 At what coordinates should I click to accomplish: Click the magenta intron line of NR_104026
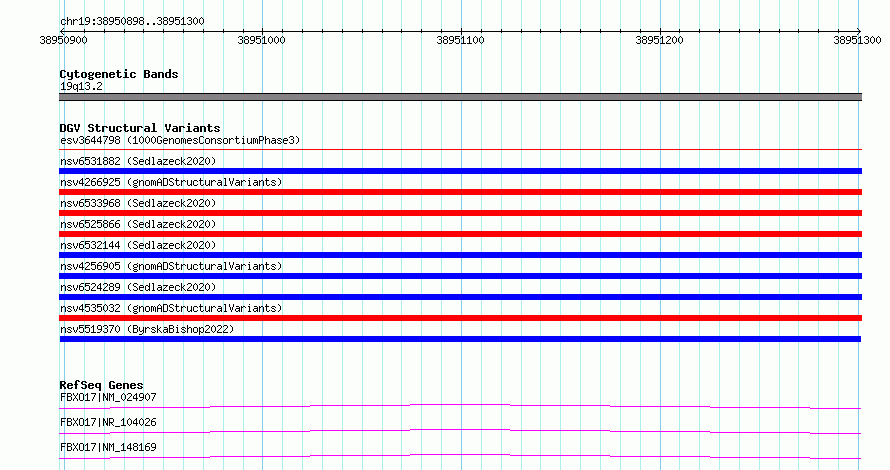460,431
